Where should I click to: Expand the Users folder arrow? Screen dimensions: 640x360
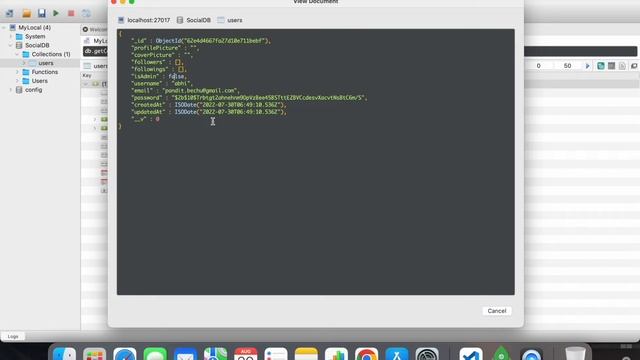coord(17,81)
